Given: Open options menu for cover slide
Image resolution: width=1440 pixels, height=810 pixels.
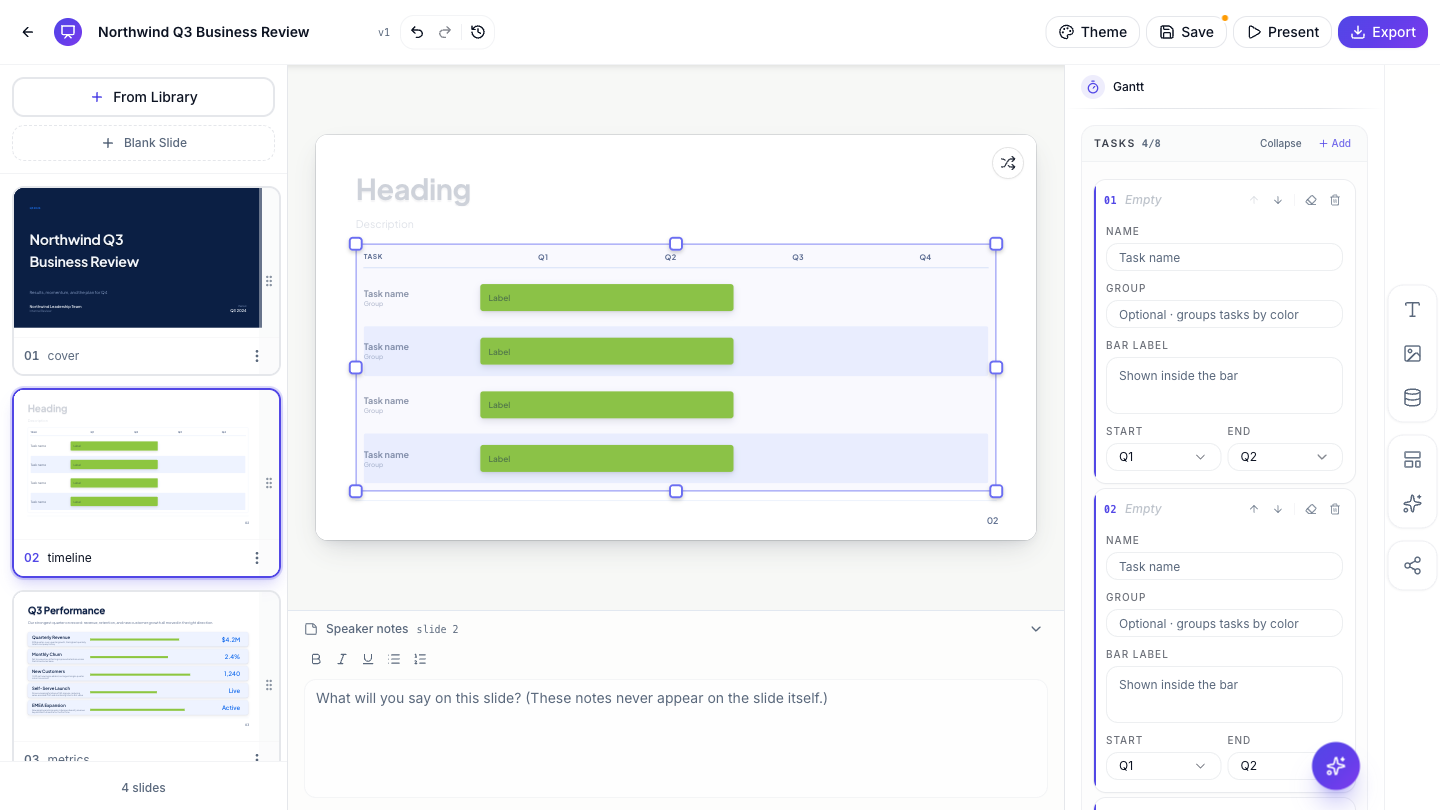Looking at the screenshot, I should coord(257,356).
